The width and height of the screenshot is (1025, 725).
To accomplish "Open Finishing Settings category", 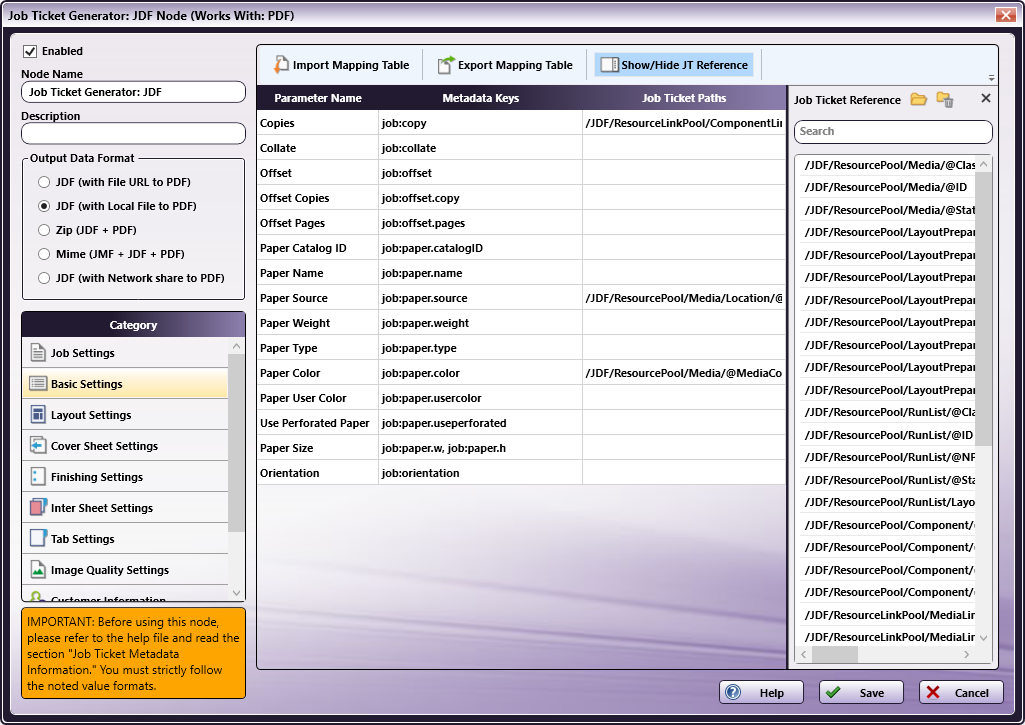I will point(125,477).
